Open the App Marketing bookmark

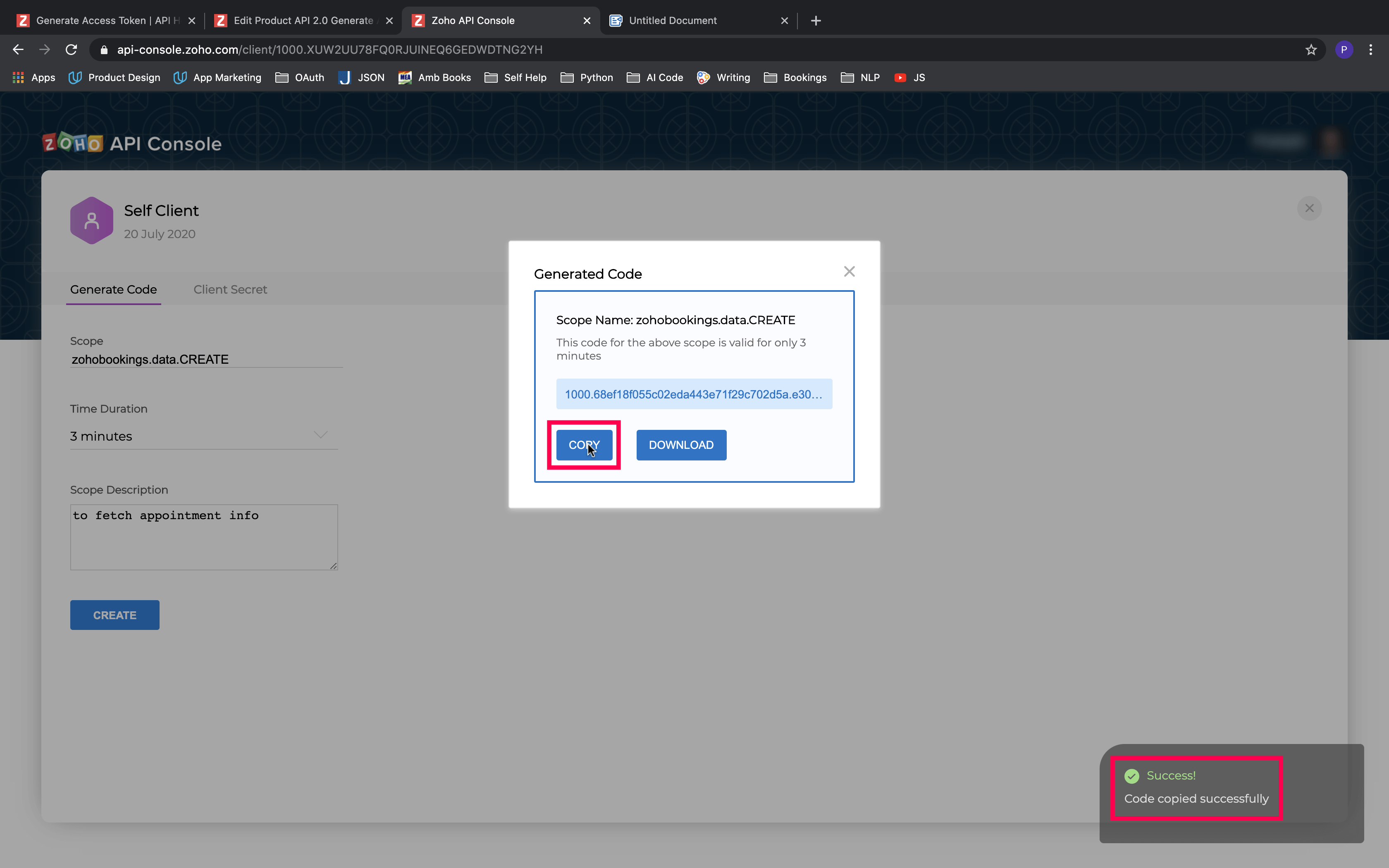point(217,78)
